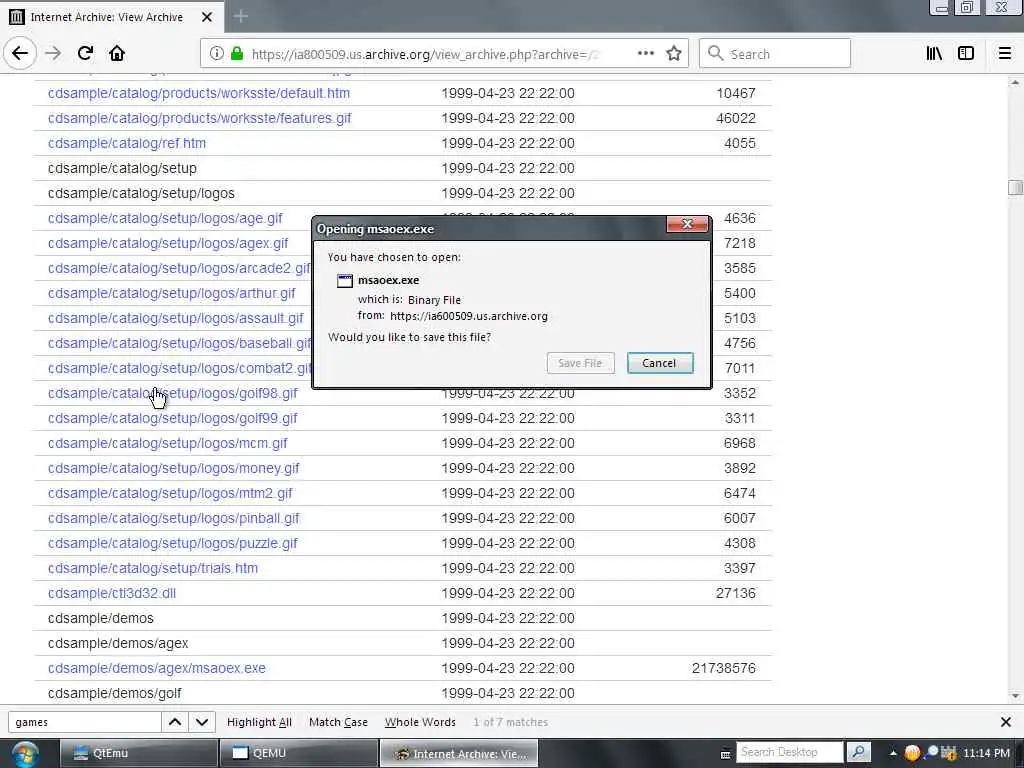Image resolution: width=1024 pixels, height=768 pixels.
Task: Reload the current page
Action: pos(85,54)
